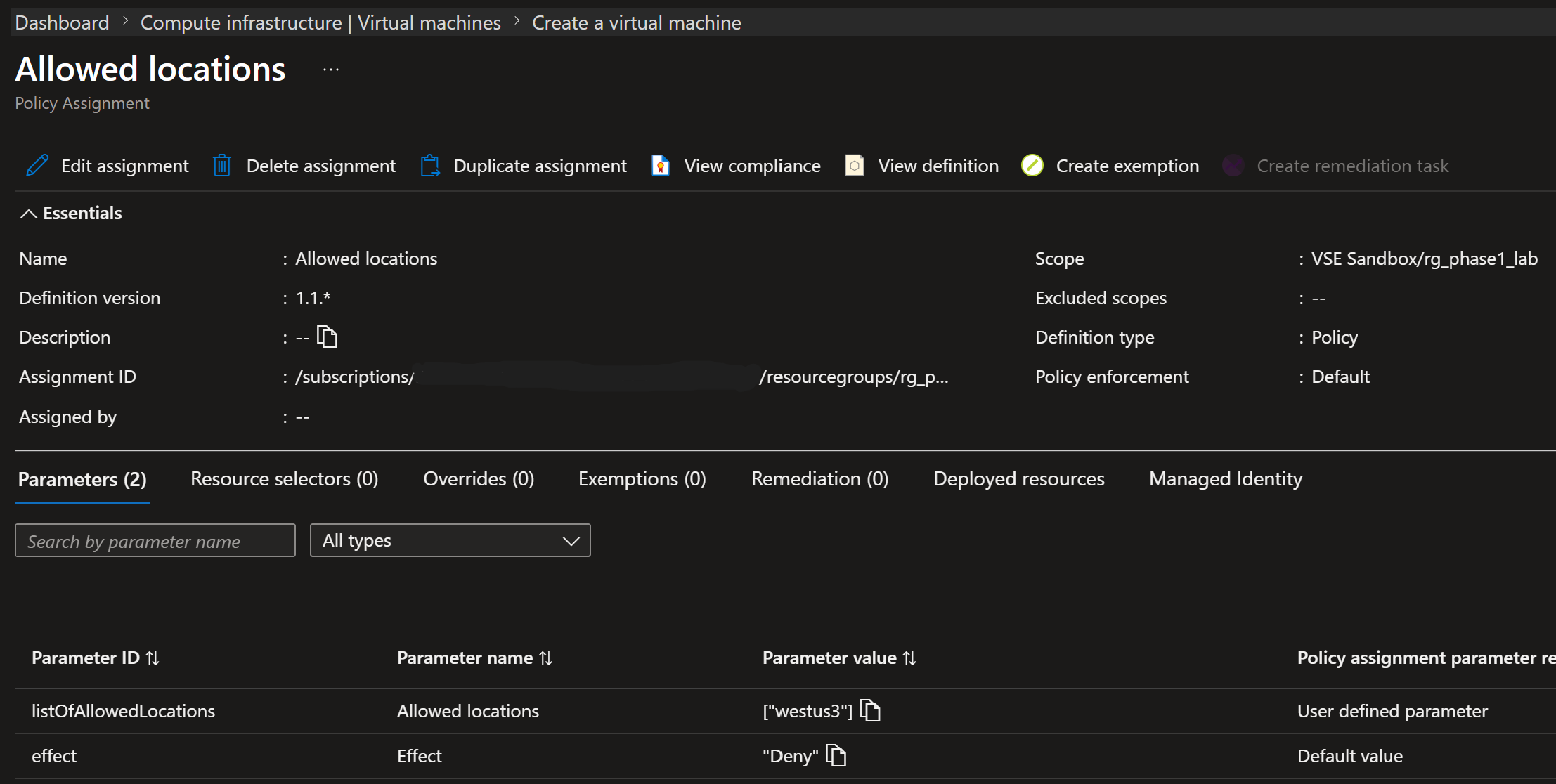Click the Name value Allowed locations
The height and width of the screenshot is (784, 1556).
[x=366, y=259]
